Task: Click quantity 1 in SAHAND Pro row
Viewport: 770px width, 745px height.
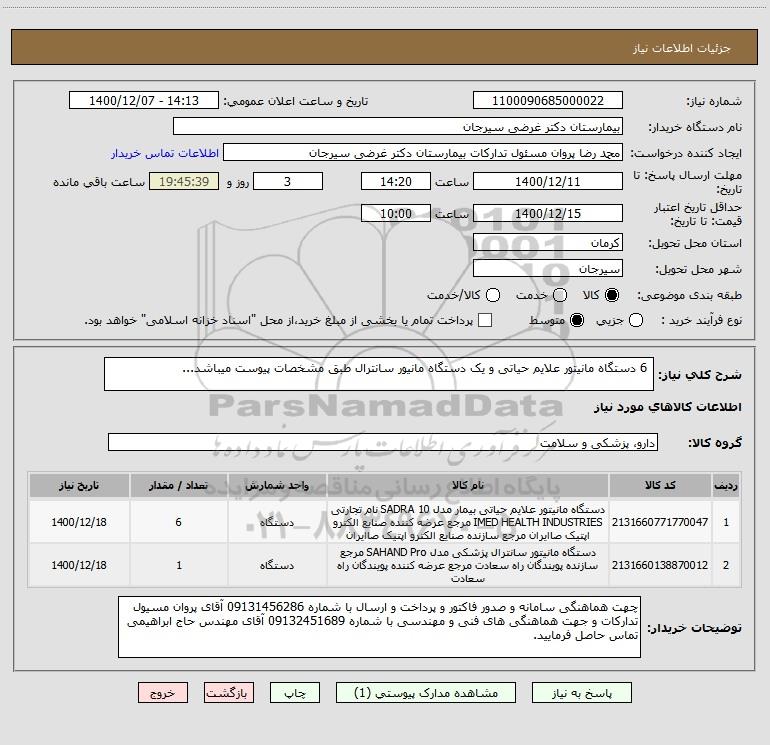Action: pos(179,565)
